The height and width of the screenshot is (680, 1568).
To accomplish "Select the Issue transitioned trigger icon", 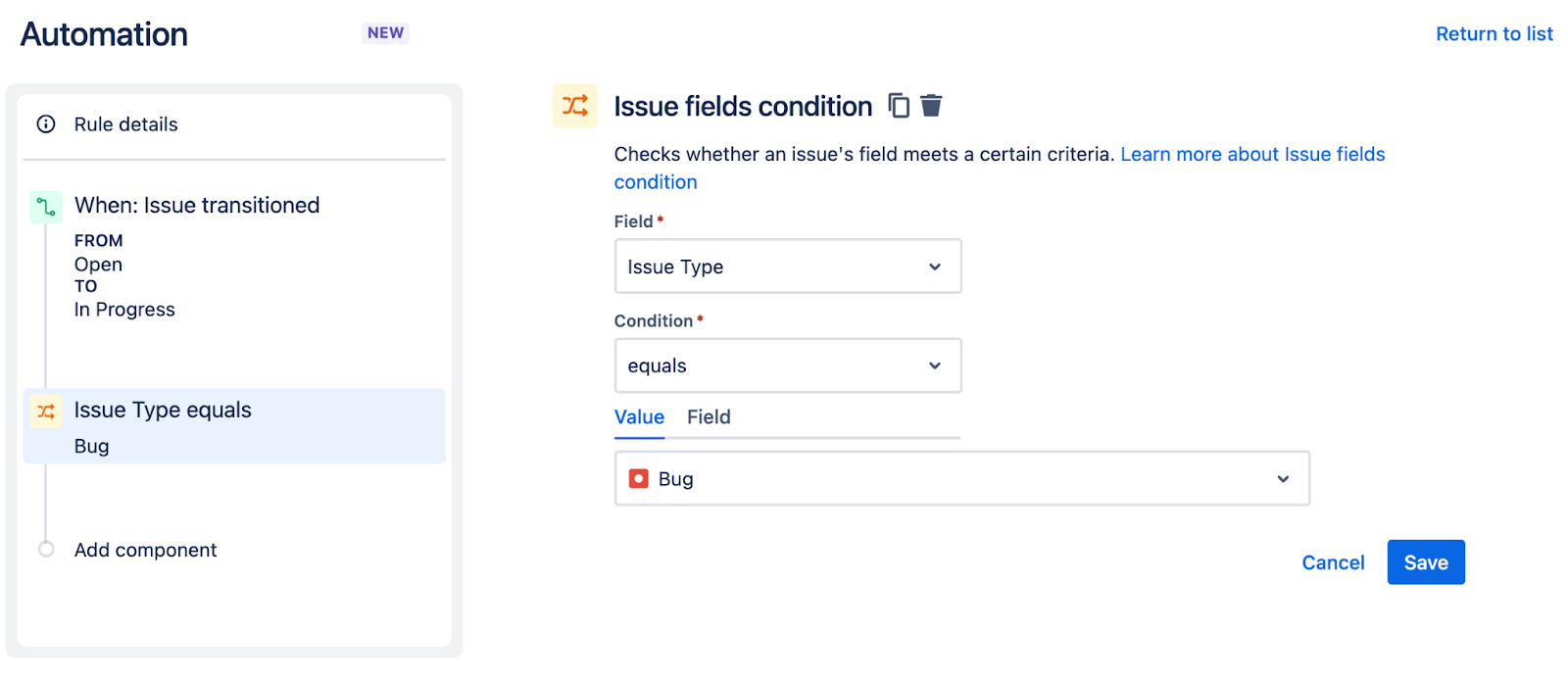I will pyautogui.click(x=45, y=206).
